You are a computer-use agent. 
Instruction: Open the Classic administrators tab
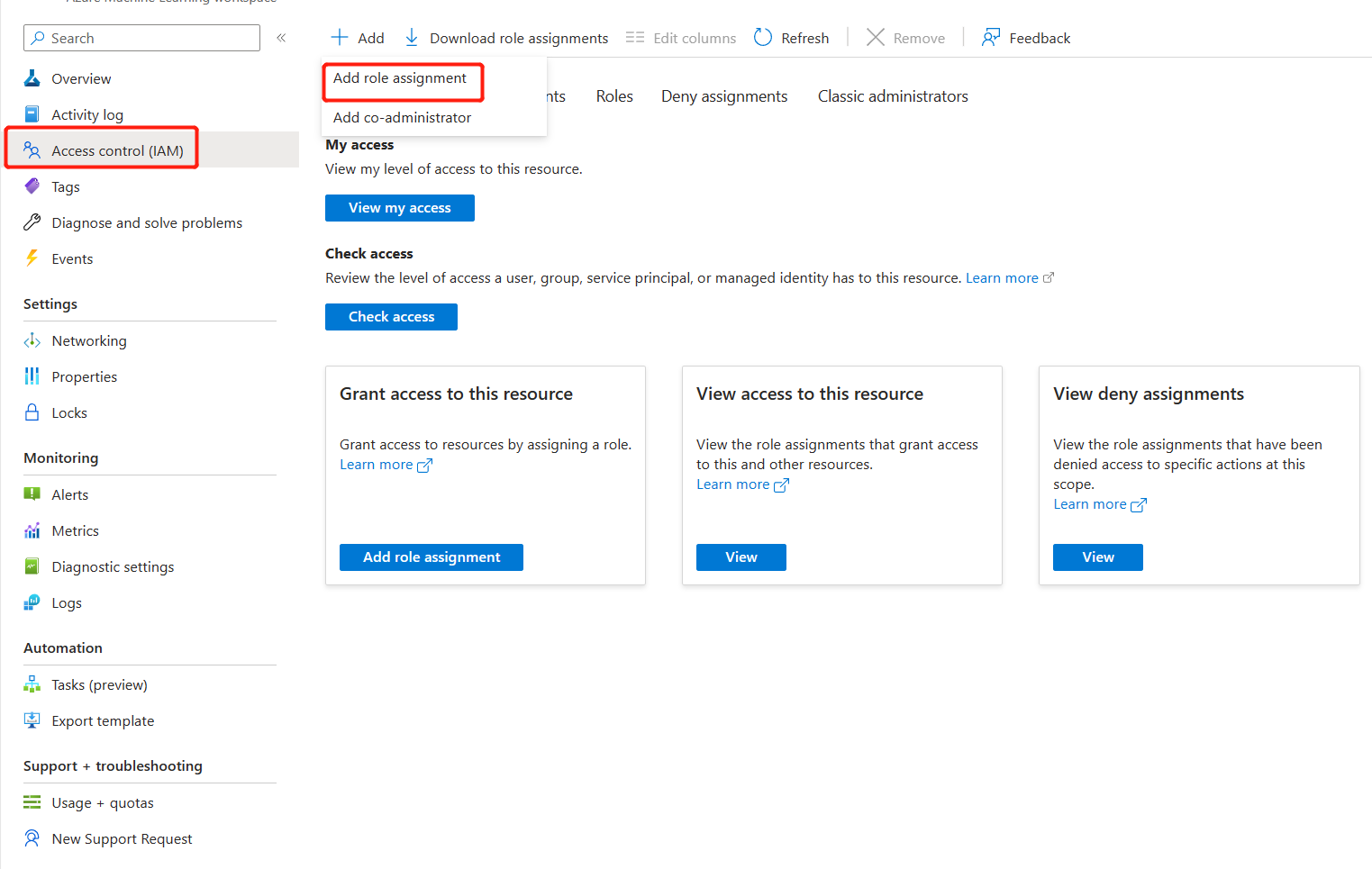[x=893, y=96]
